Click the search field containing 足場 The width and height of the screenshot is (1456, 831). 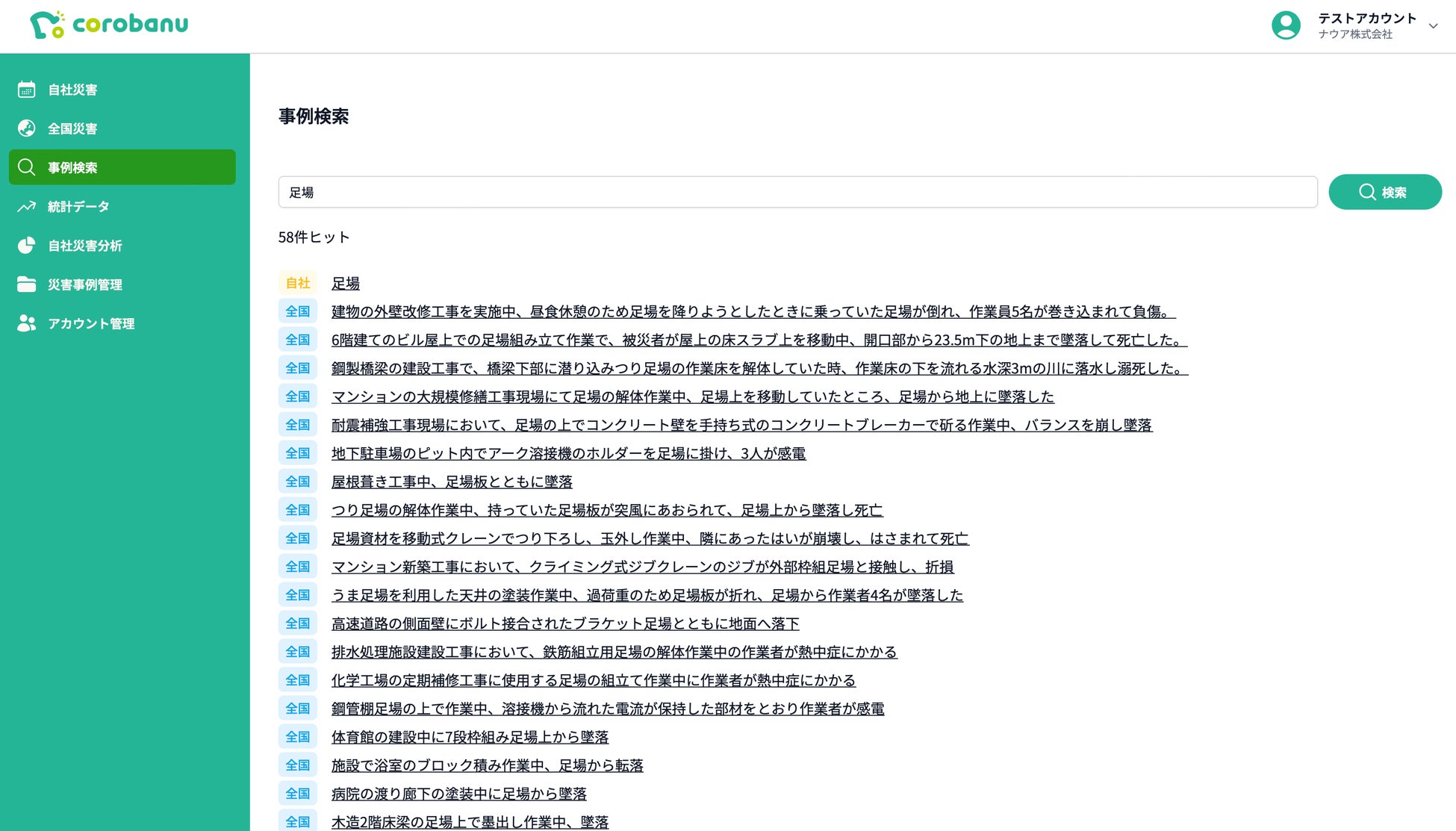pos(797,193)
